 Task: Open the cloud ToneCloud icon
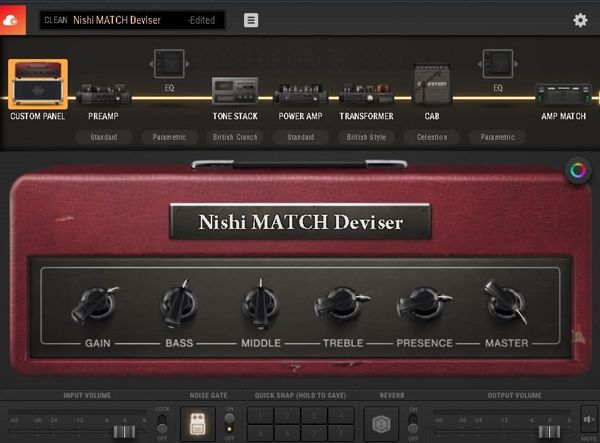pyautogui.click(x=12, y=20)
